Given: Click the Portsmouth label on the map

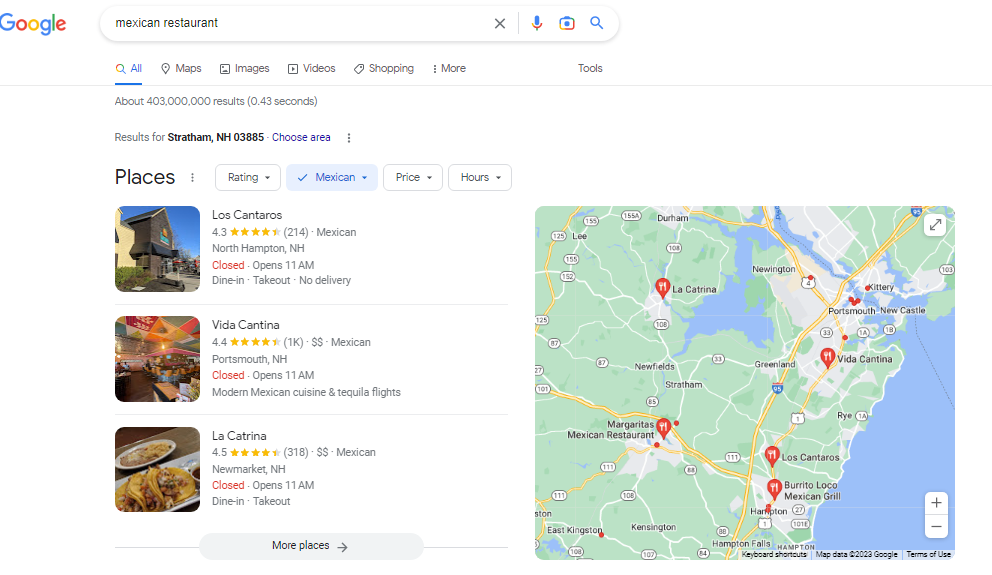Looking at the screenshot, I should 852,311.
